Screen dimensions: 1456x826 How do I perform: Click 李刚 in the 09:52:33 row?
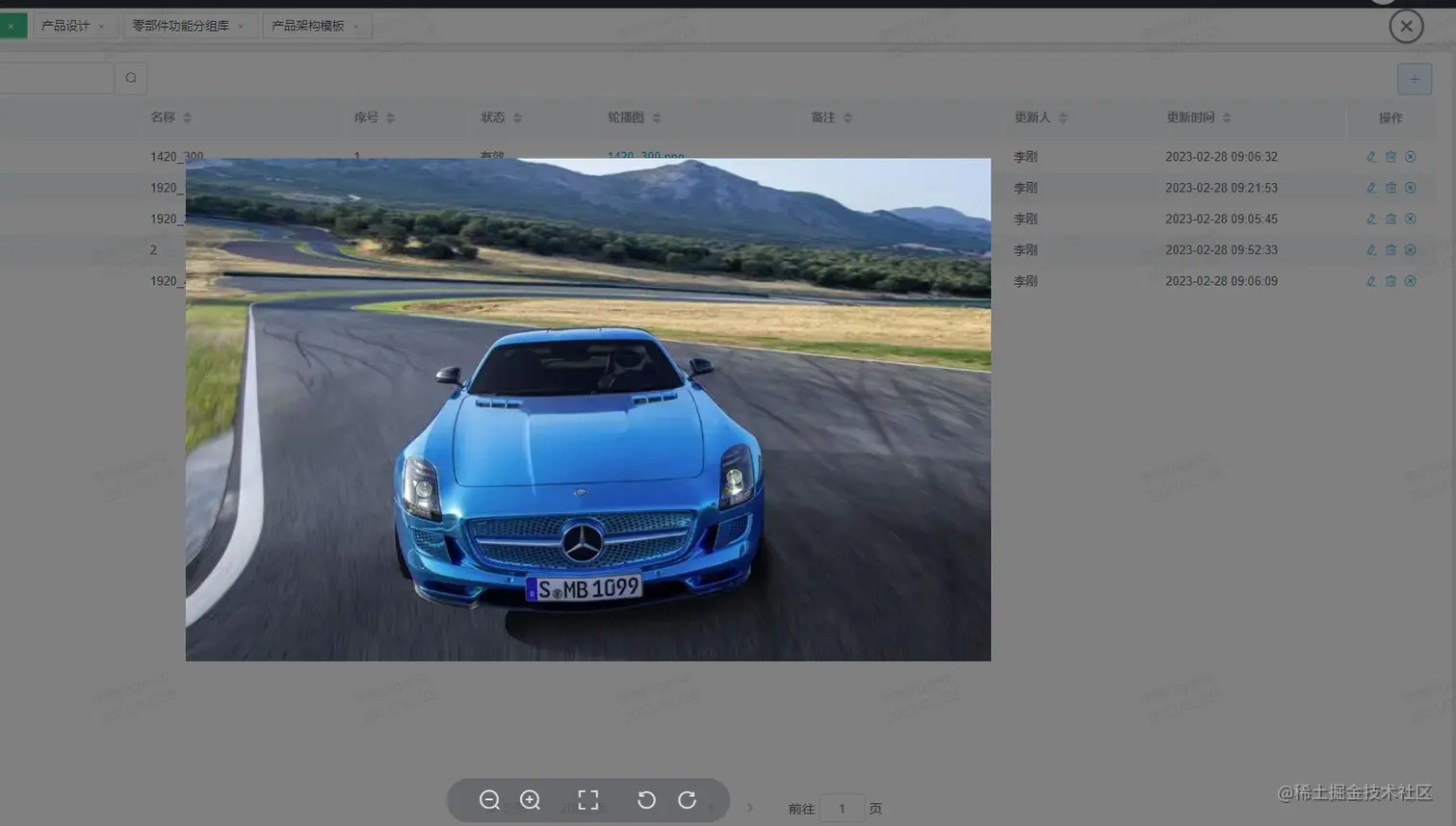tap(1026, 250)
